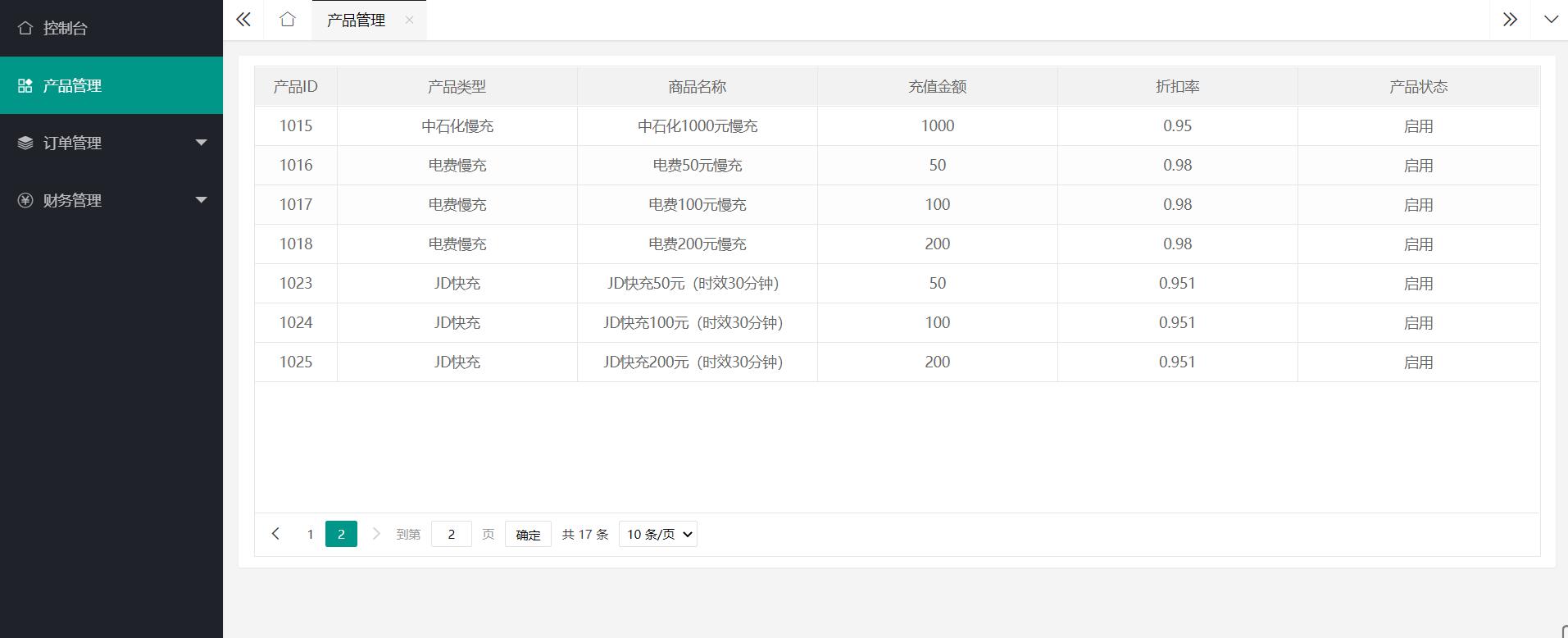Click 启用 status in row 1025
This screenshot has height=638, width=1568.
click(x=1419, y=362)
